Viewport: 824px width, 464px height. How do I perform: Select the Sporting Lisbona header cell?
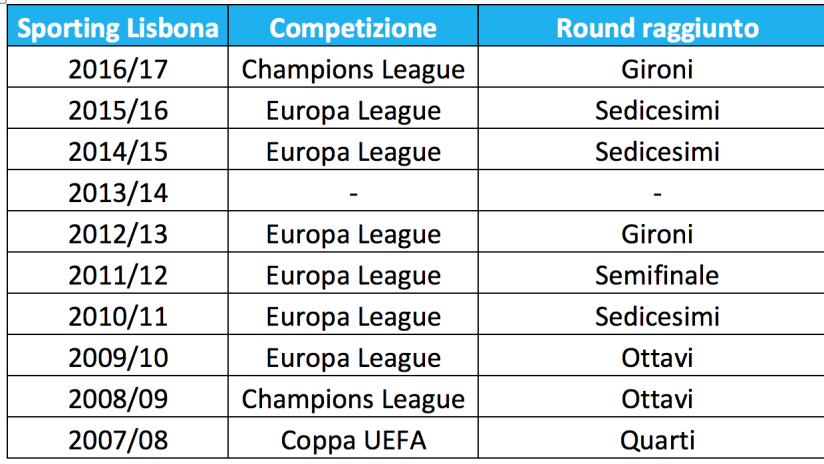[x=118, y=26]
